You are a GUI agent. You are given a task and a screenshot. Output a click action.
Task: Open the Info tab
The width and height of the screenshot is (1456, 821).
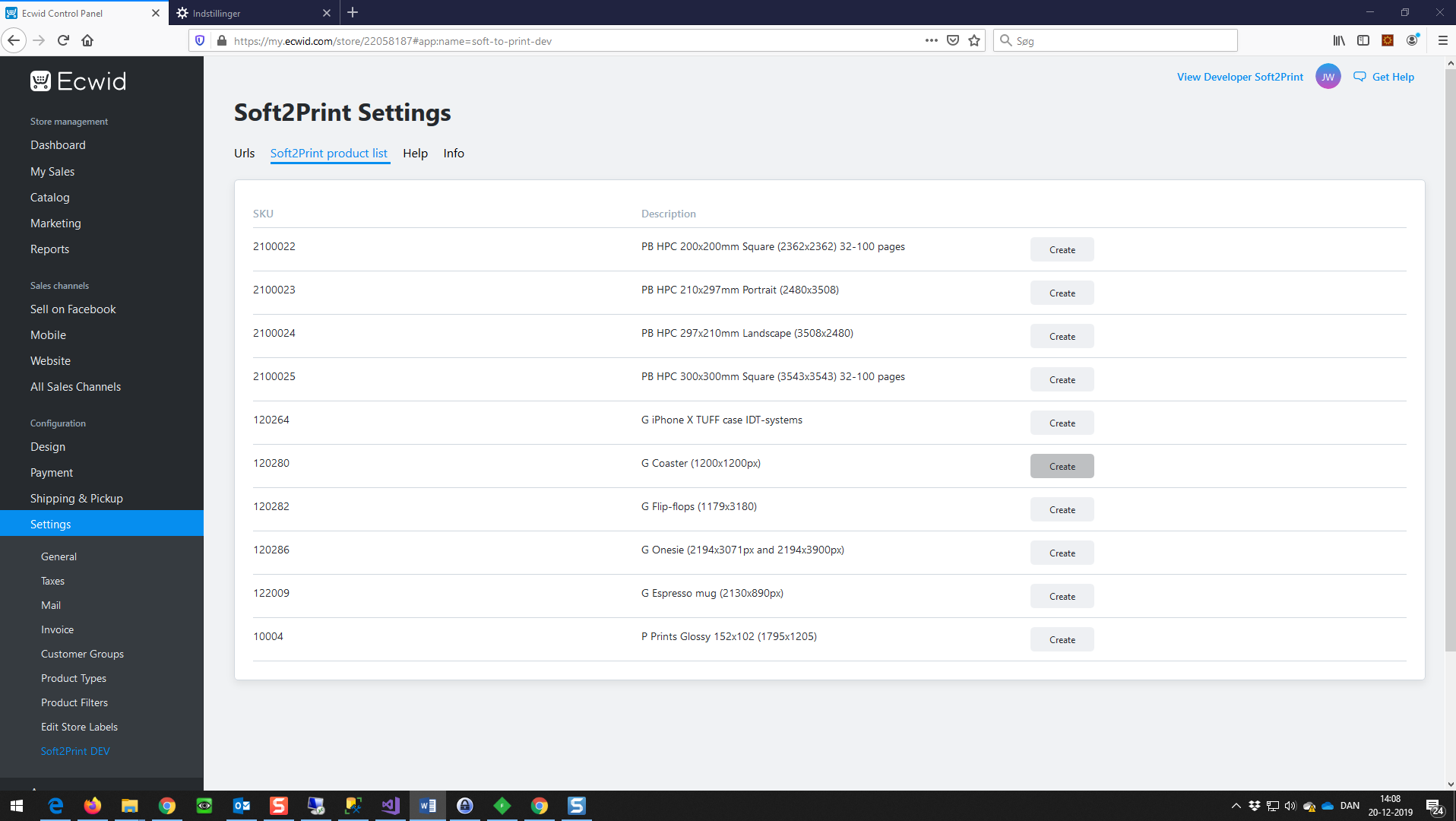click(x=454, y=153)
